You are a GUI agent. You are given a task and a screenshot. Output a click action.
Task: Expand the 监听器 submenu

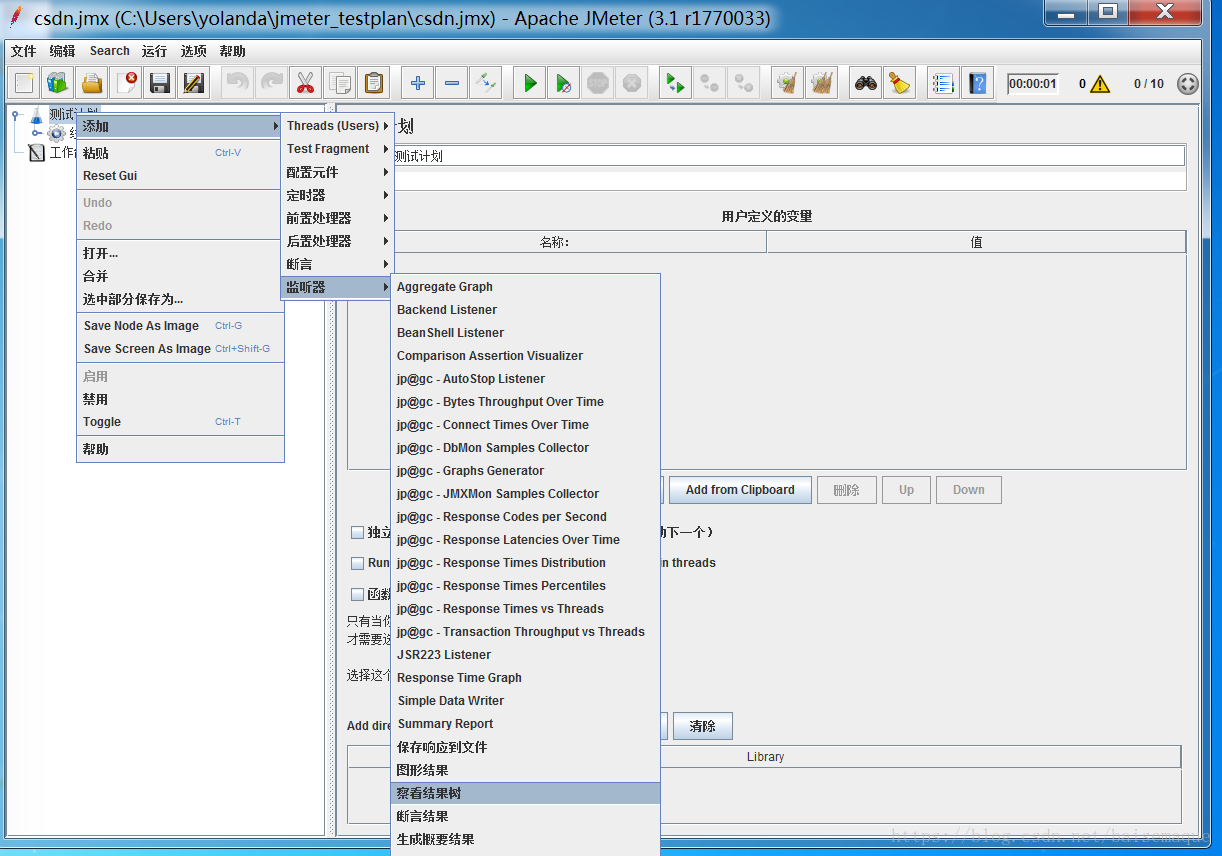click(x=337, y=287)
